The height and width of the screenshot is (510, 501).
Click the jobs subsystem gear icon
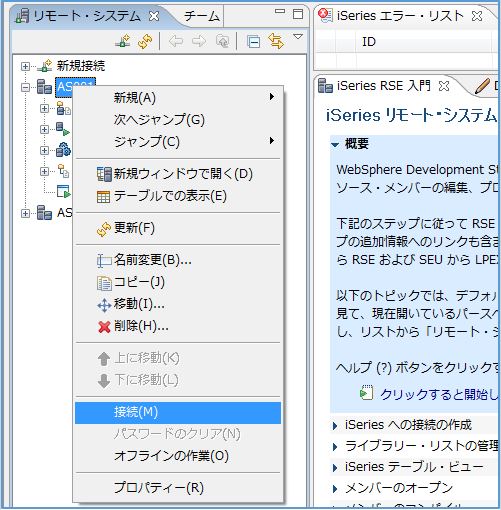pos(63,150)
